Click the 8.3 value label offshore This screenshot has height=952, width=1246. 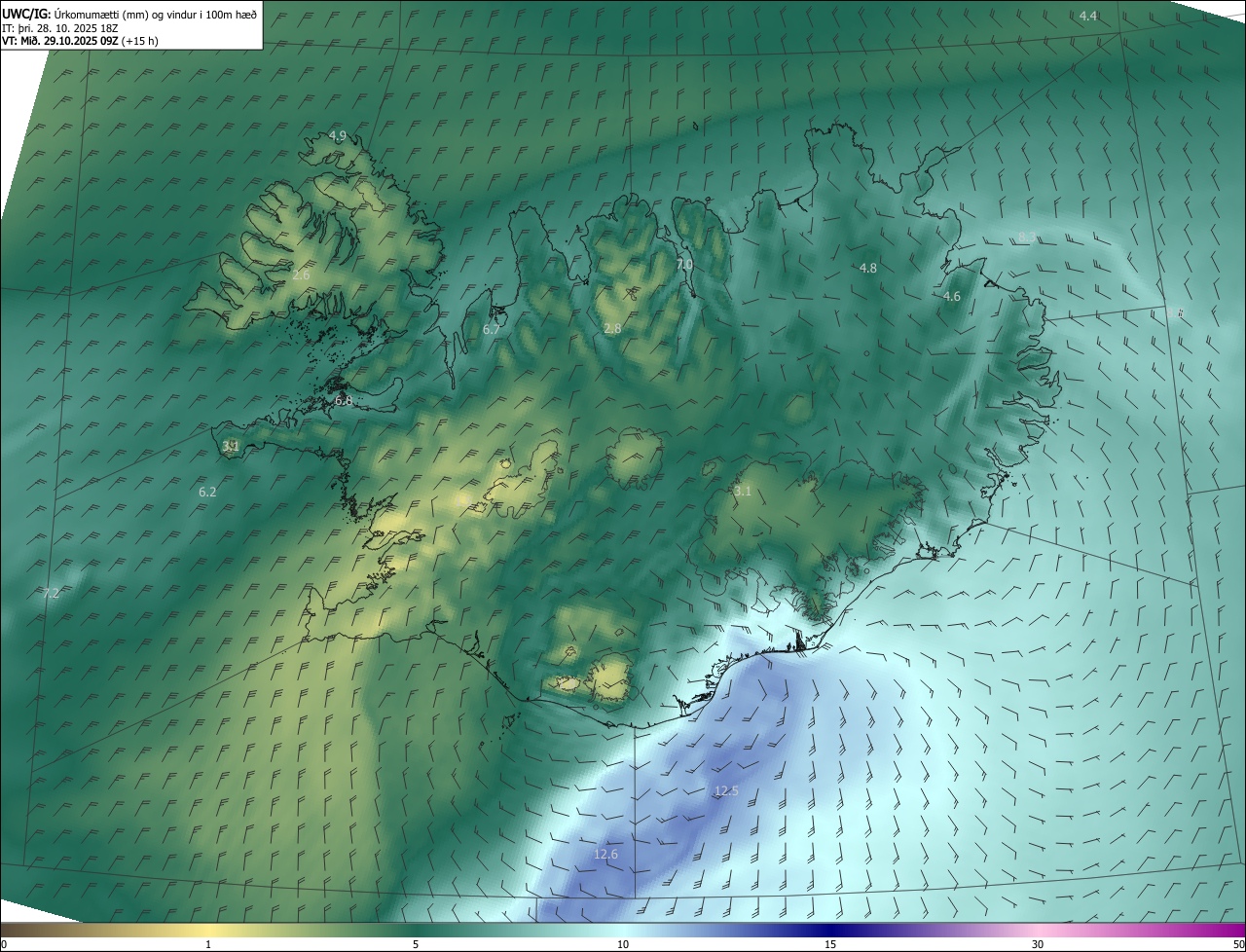click(x=1027, y=238)
